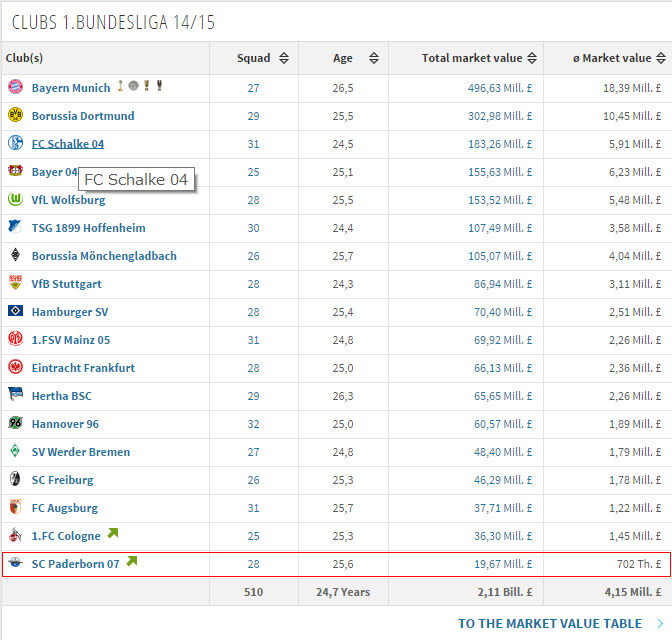Click the green promoted arrow beside 1.FC Cologne
The width and height of the screenshot is (672, 640).
pyautogui.click(x=113, y=534)
